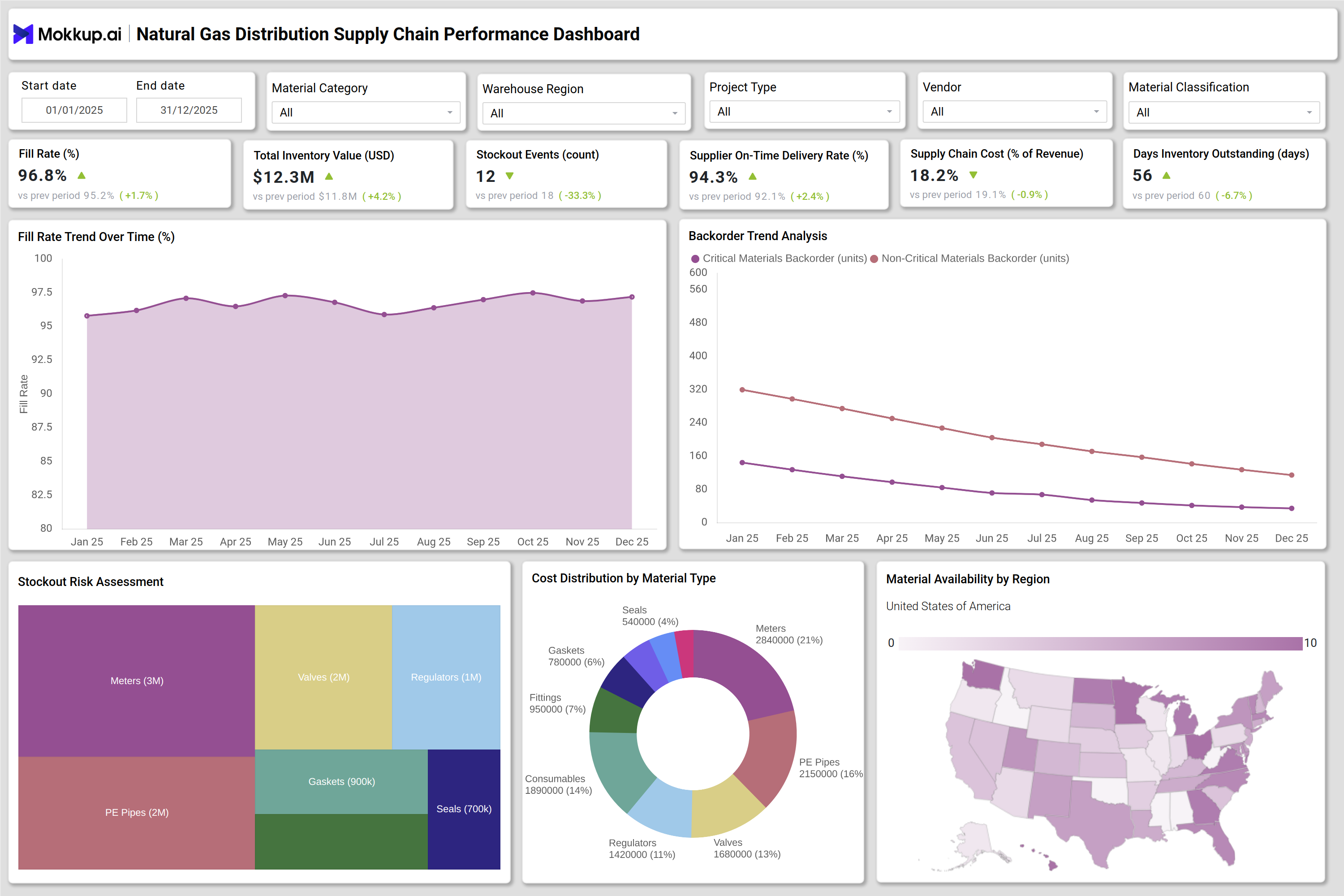
Task: Click the Mokkup.ai logo icon
Action: pyautogui.click(x=23, y=34)
